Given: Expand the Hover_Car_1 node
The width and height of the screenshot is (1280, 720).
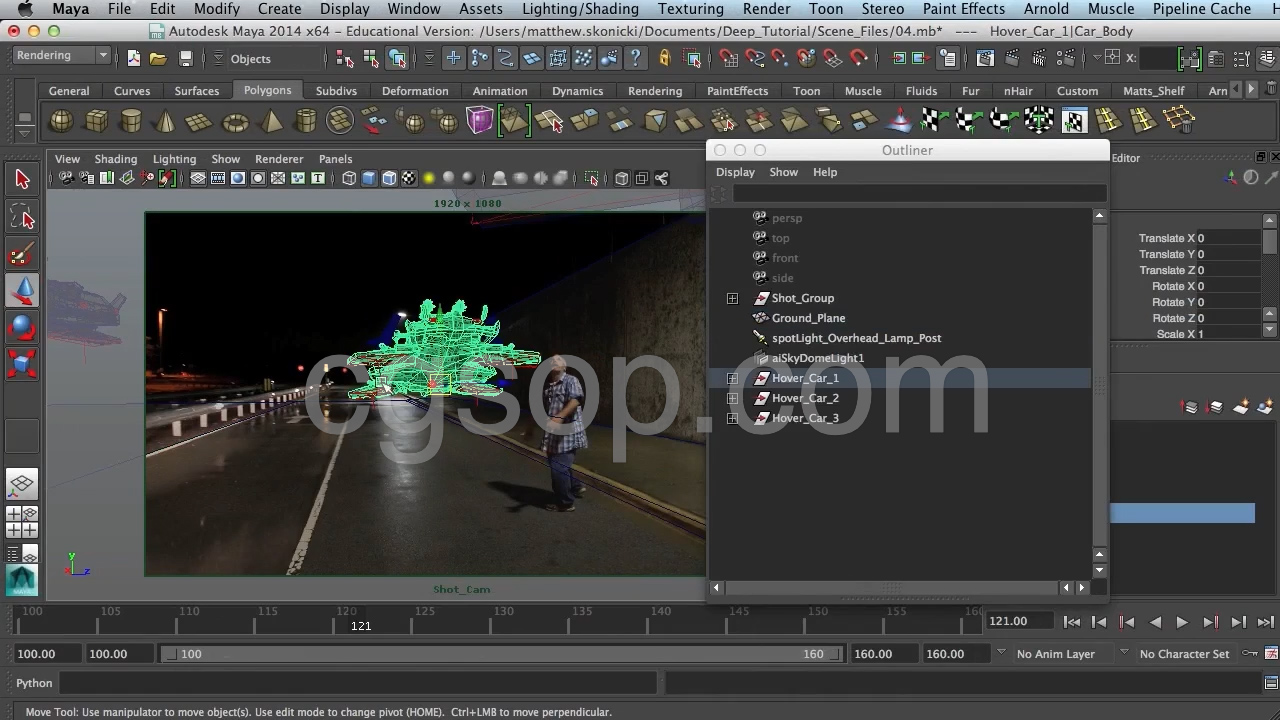Looking at the screenshot, I should click(732, 378).
